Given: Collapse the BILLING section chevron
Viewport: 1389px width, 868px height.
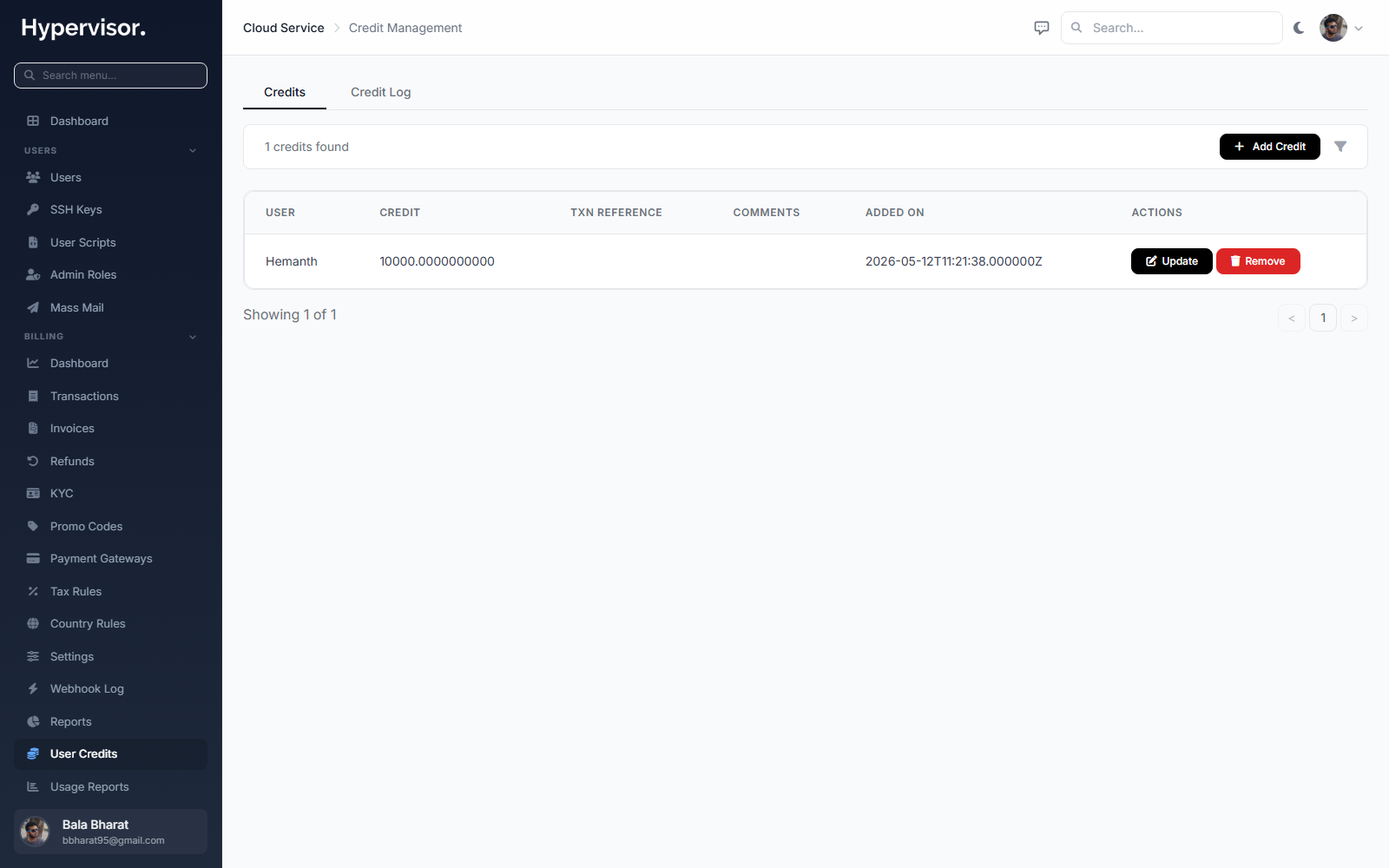Looking at the screenshot, I should (193, 337).
